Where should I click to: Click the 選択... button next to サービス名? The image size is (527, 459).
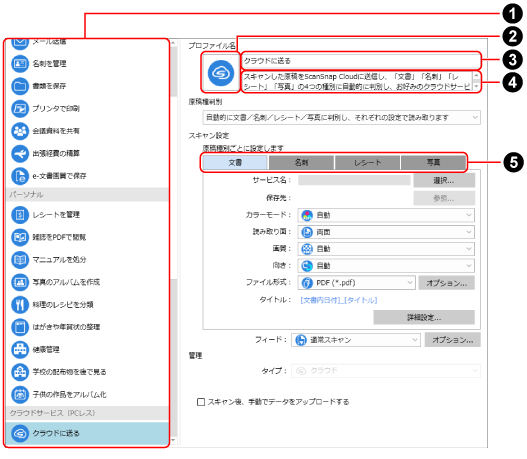point(444,180)
